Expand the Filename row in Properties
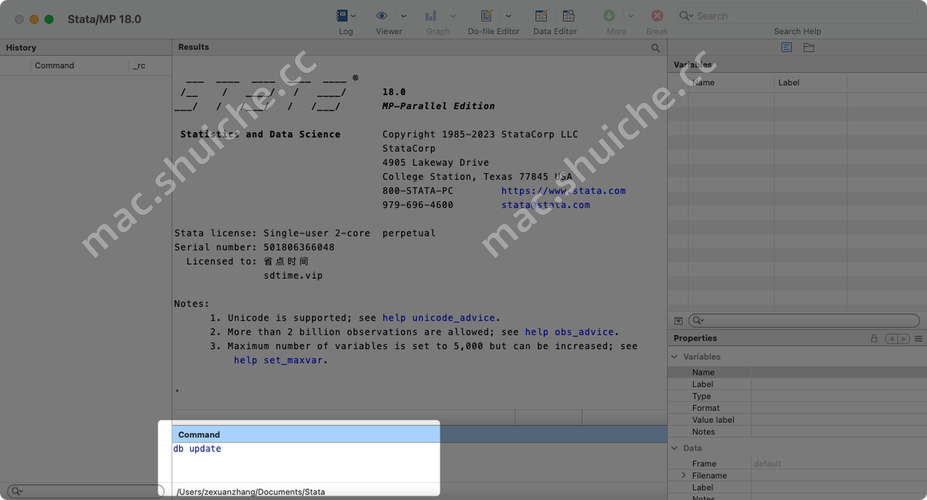927x500 pixels. (x=684, y=476)
